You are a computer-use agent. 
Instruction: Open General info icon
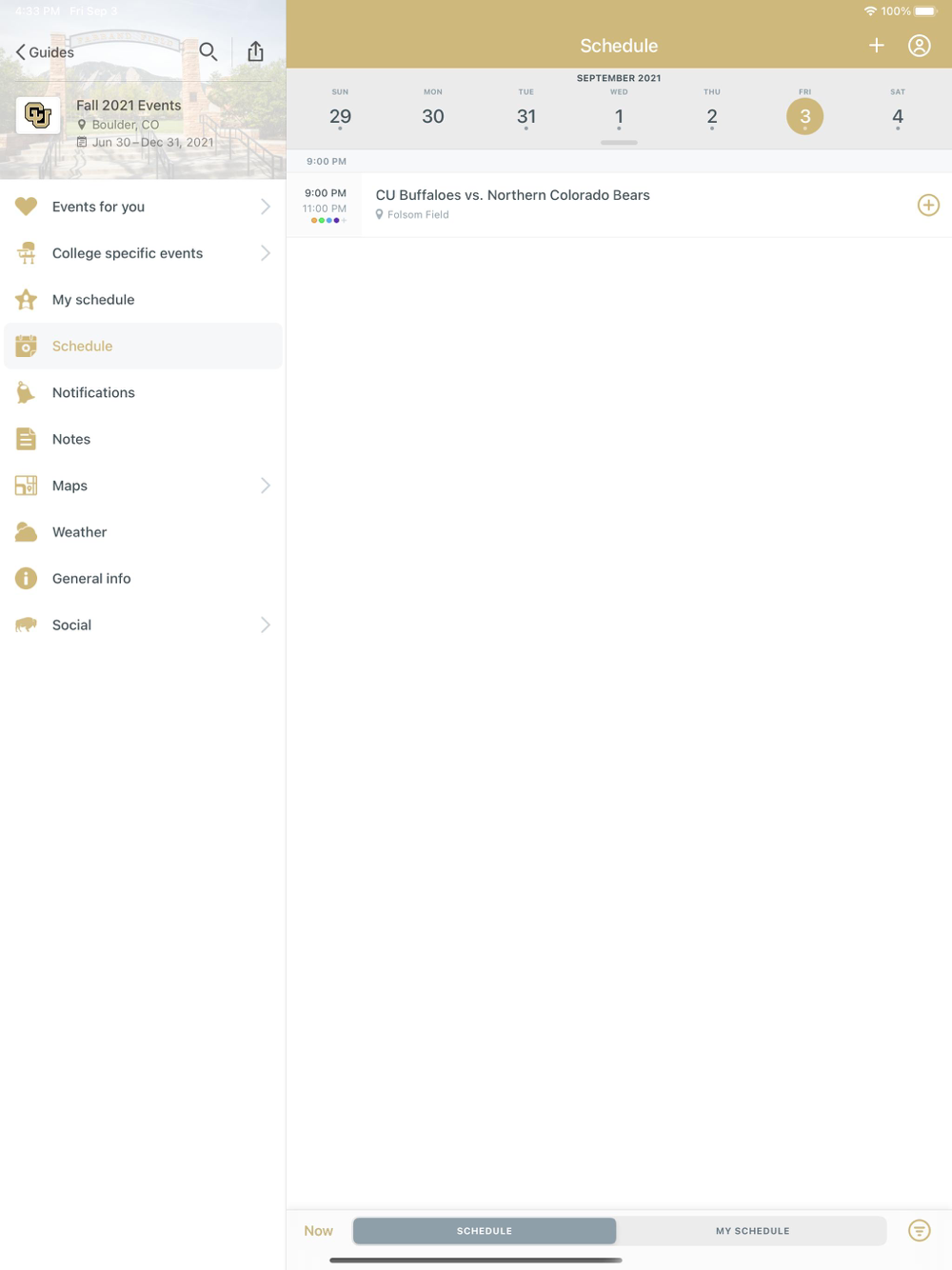[26, 579]
